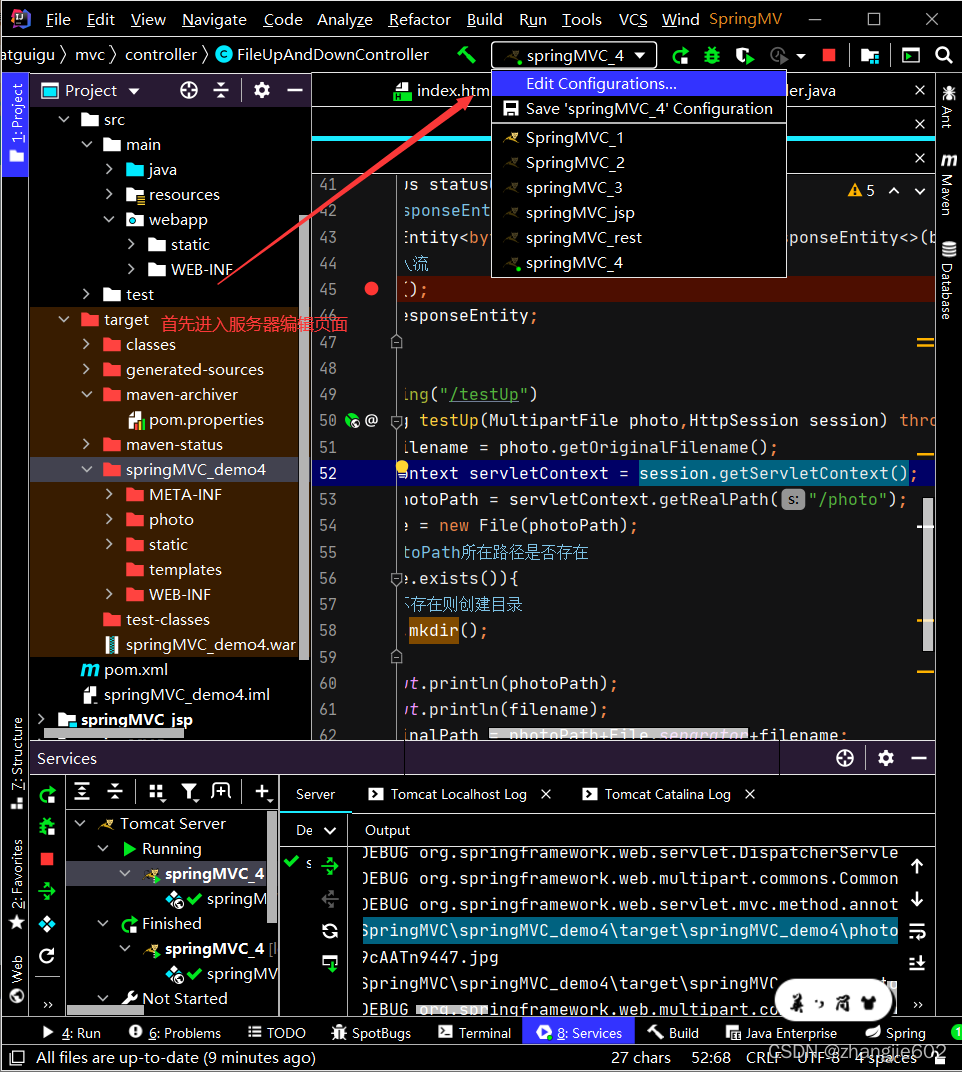The width and height of the screenshot is (962, 1072).
Task: Select springMVC_demo4.war file
Action: point(210,645)
